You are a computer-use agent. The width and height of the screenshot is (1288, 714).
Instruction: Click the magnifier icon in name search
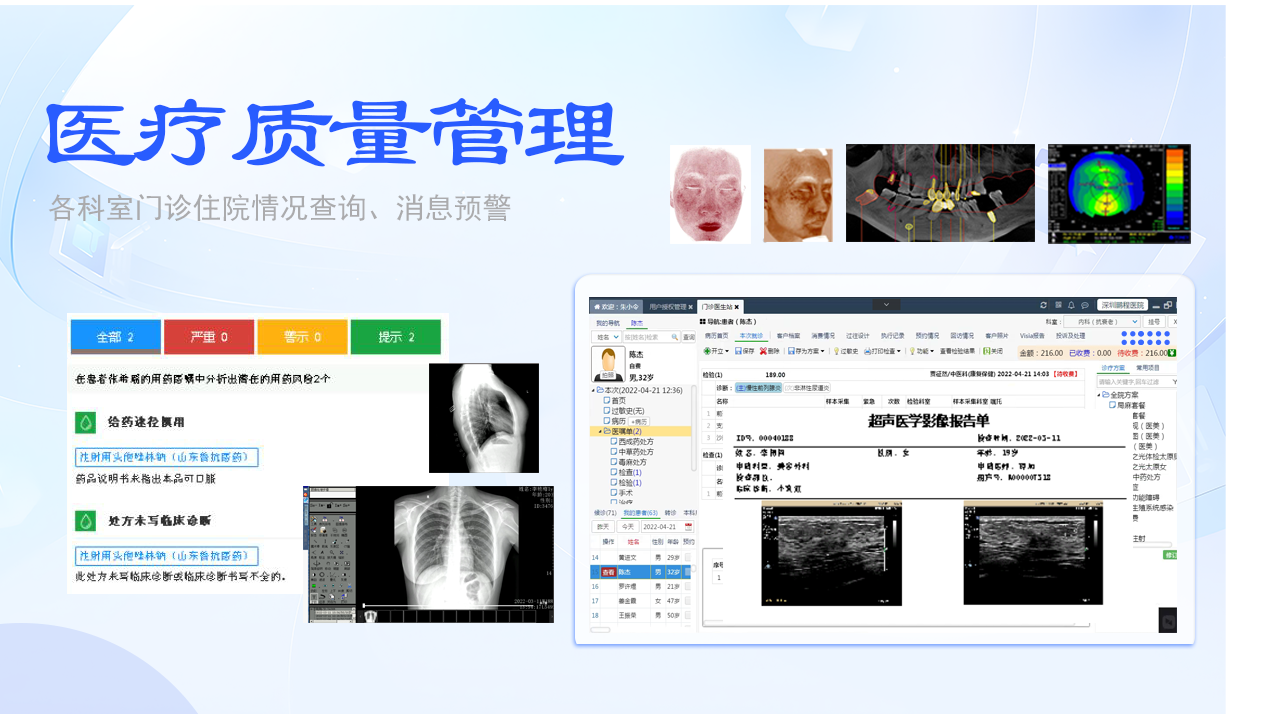click(675, 338)
